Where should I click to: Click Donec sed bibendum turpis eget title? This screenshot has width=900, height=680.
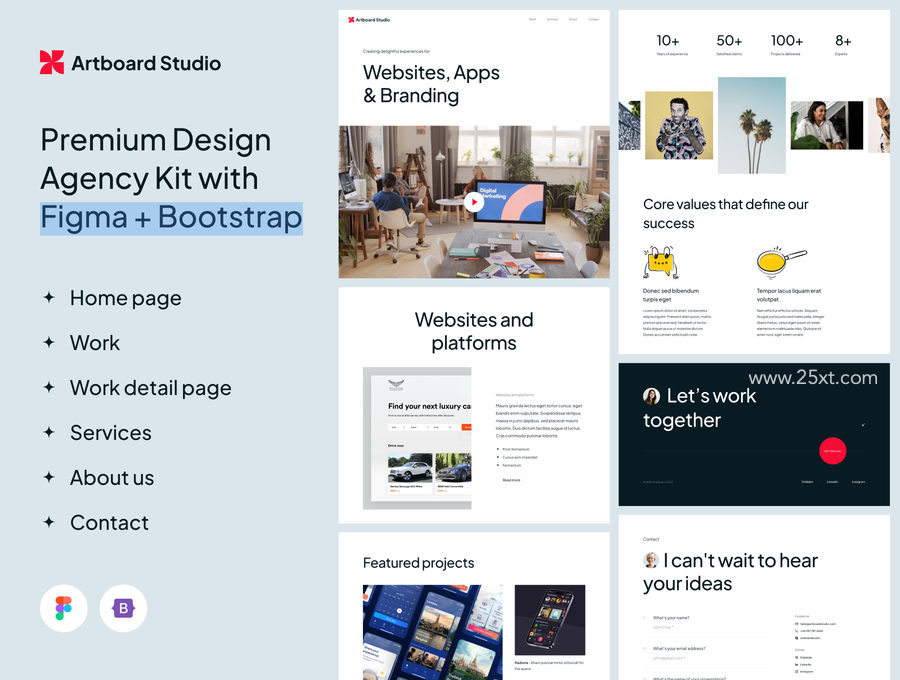pos(671,295)
